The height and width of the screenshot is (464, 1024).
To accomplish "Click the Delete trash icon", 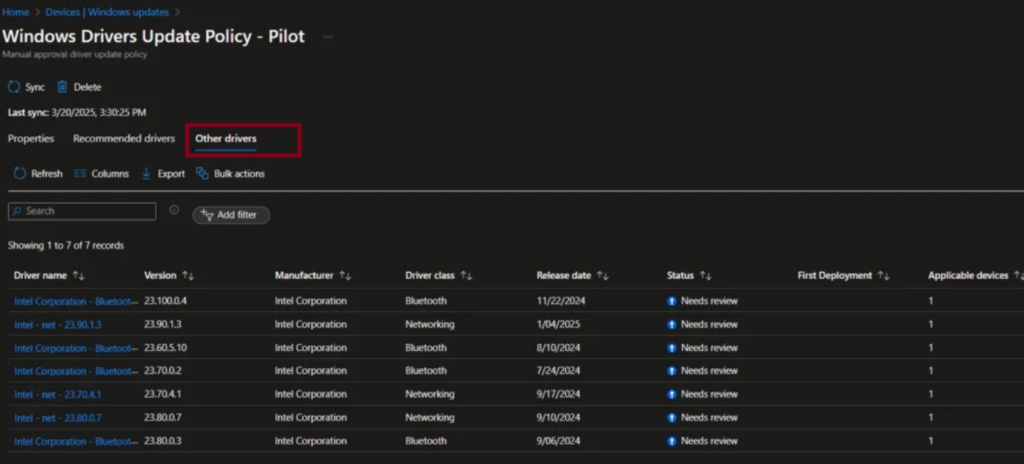I will pos(62,87).
